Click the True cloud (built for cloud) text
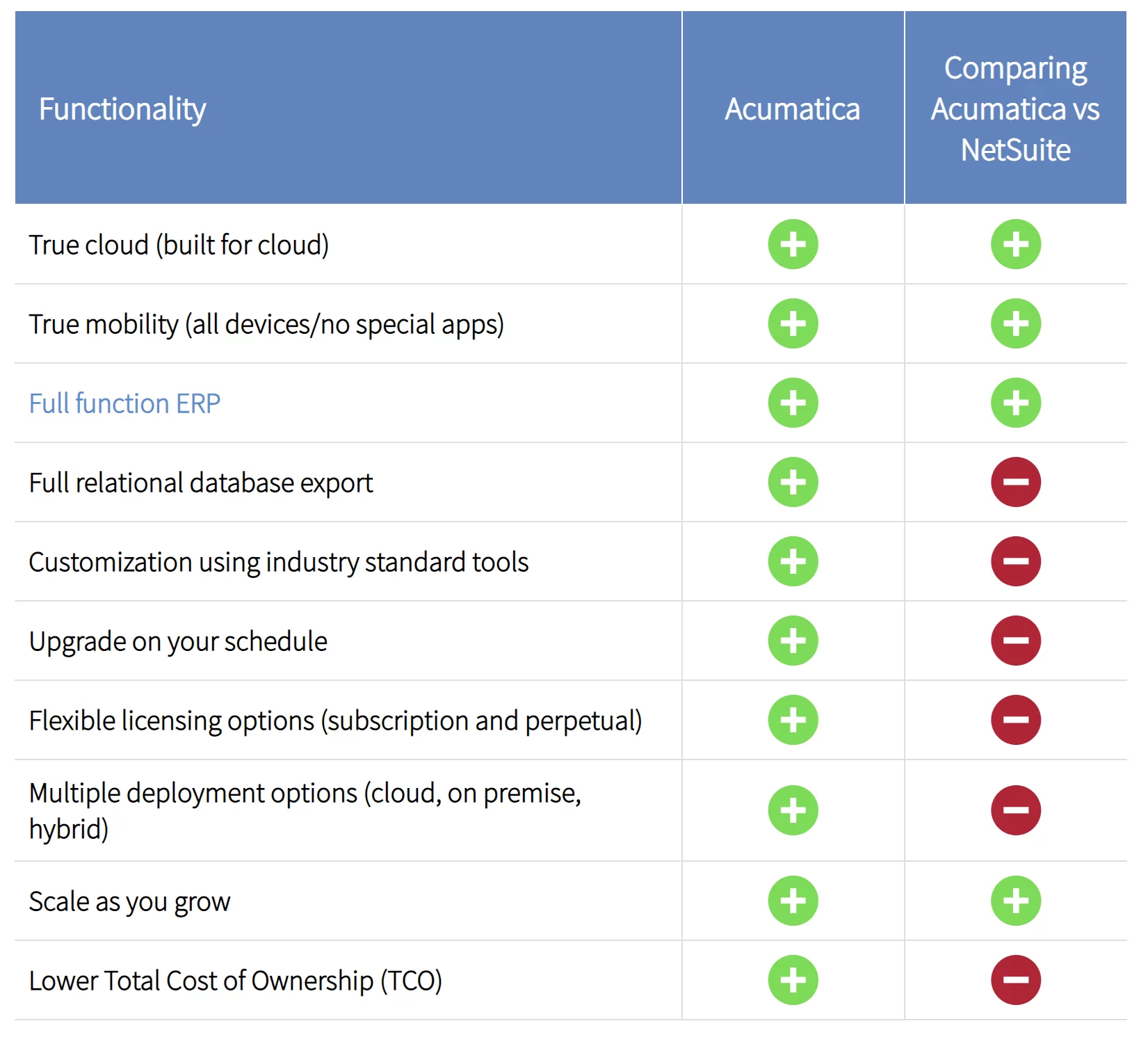The width and height of the screenshot is (1148, 1037). click(x=179, y=245)
